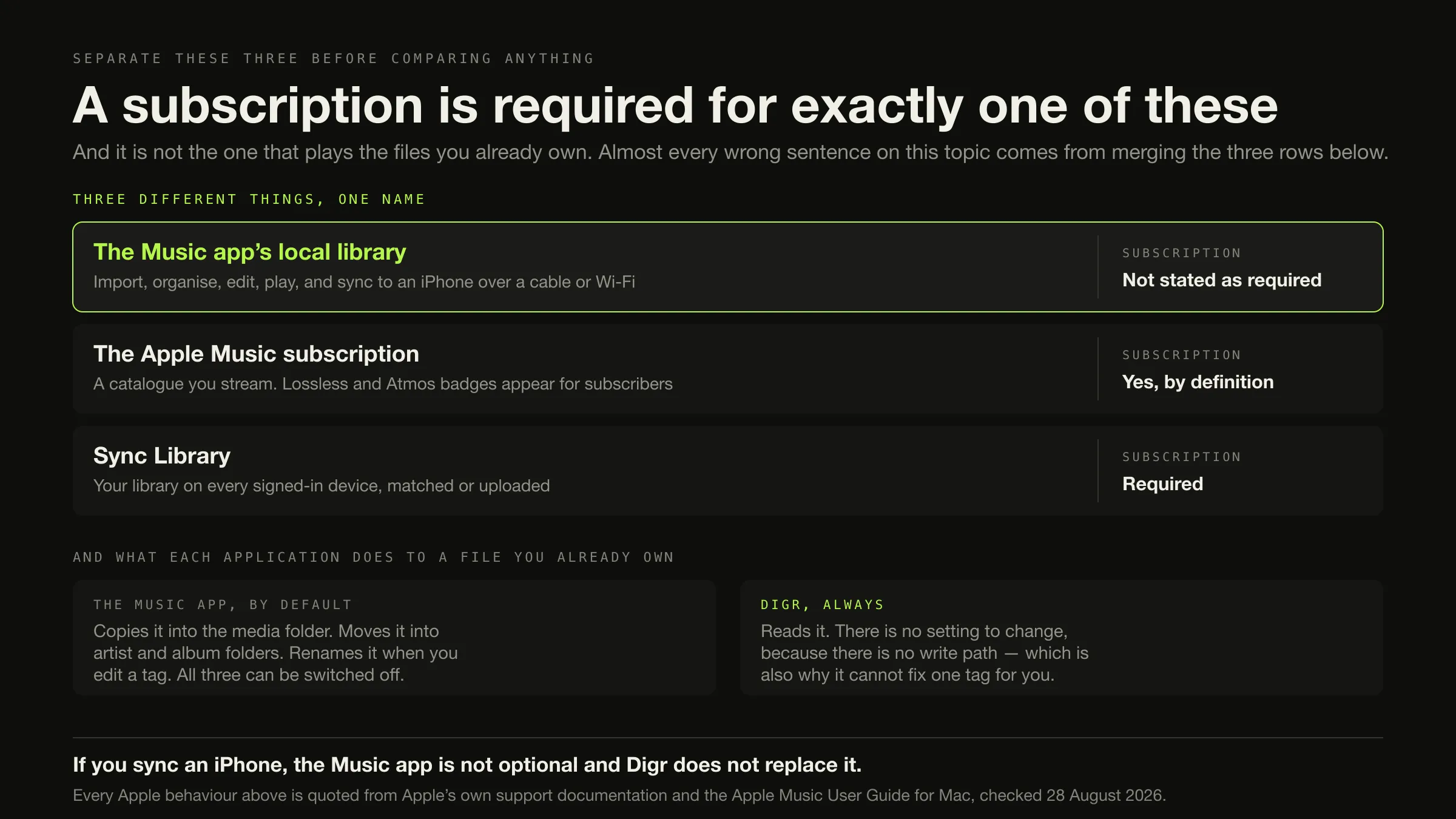
Task: Click the 'Reads it. There is no setting' paragraph
Action: pos(925,653)
